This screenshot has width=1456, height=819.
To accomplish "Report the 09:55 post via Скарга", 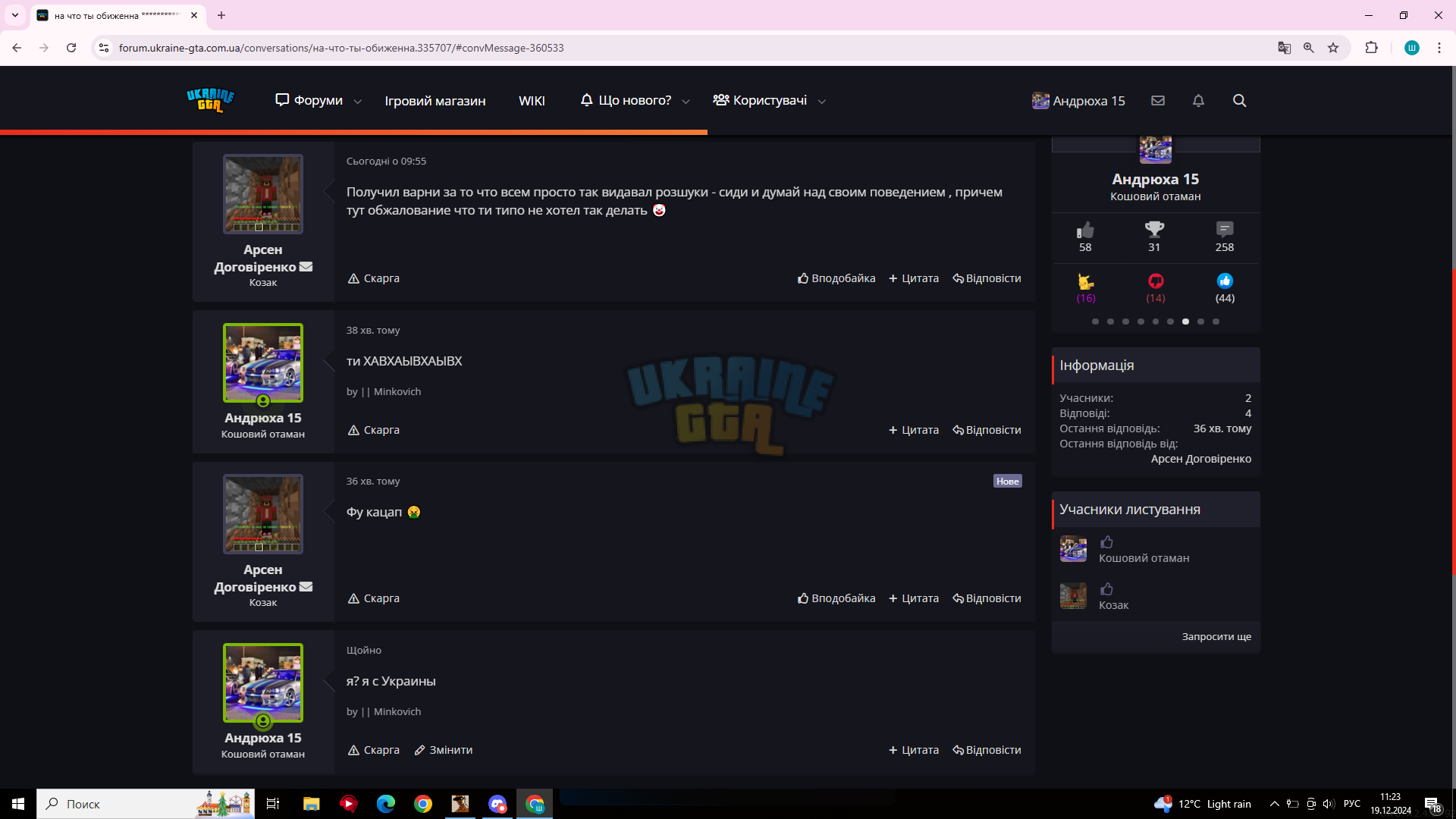I will (x=374, y=278).
